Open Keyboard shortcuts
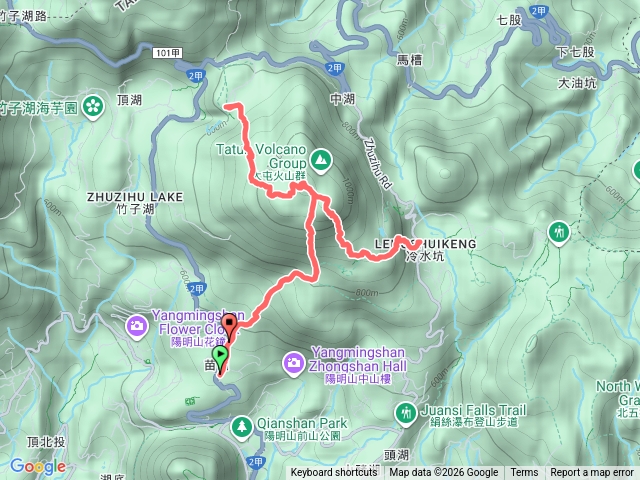The image size is (640, 480). (x=334, y=473)
